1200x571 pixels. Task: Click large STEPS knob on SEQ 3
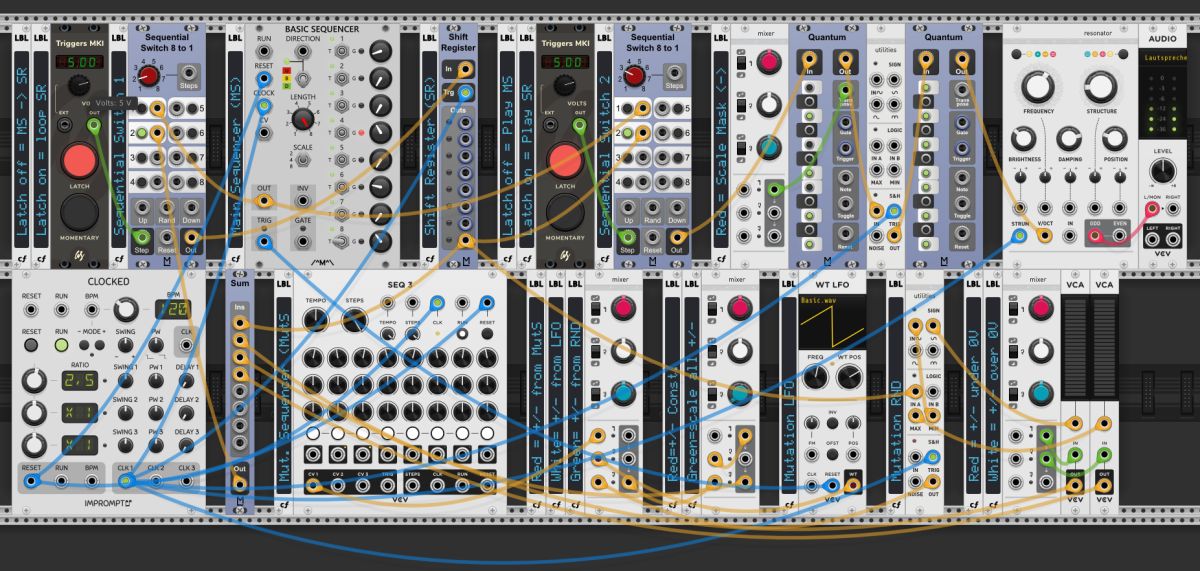pos(353,320)
